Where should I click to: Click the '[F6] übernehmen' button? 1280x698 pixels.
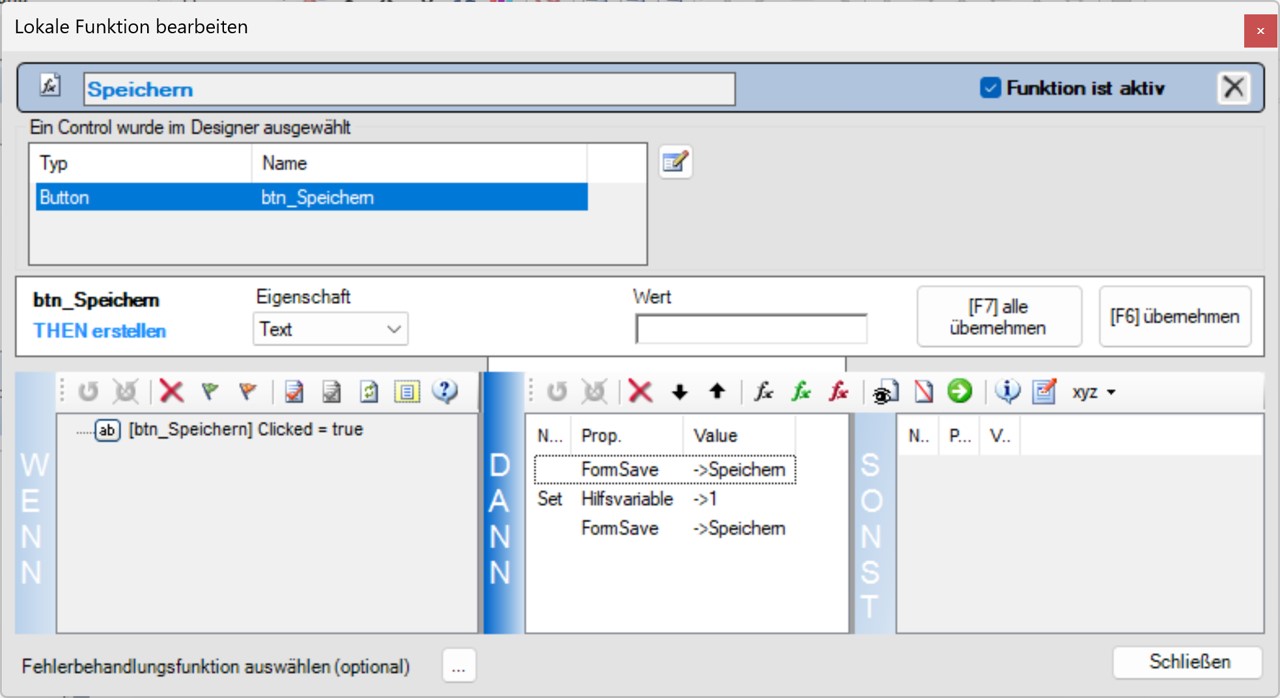pos(1174,317)
